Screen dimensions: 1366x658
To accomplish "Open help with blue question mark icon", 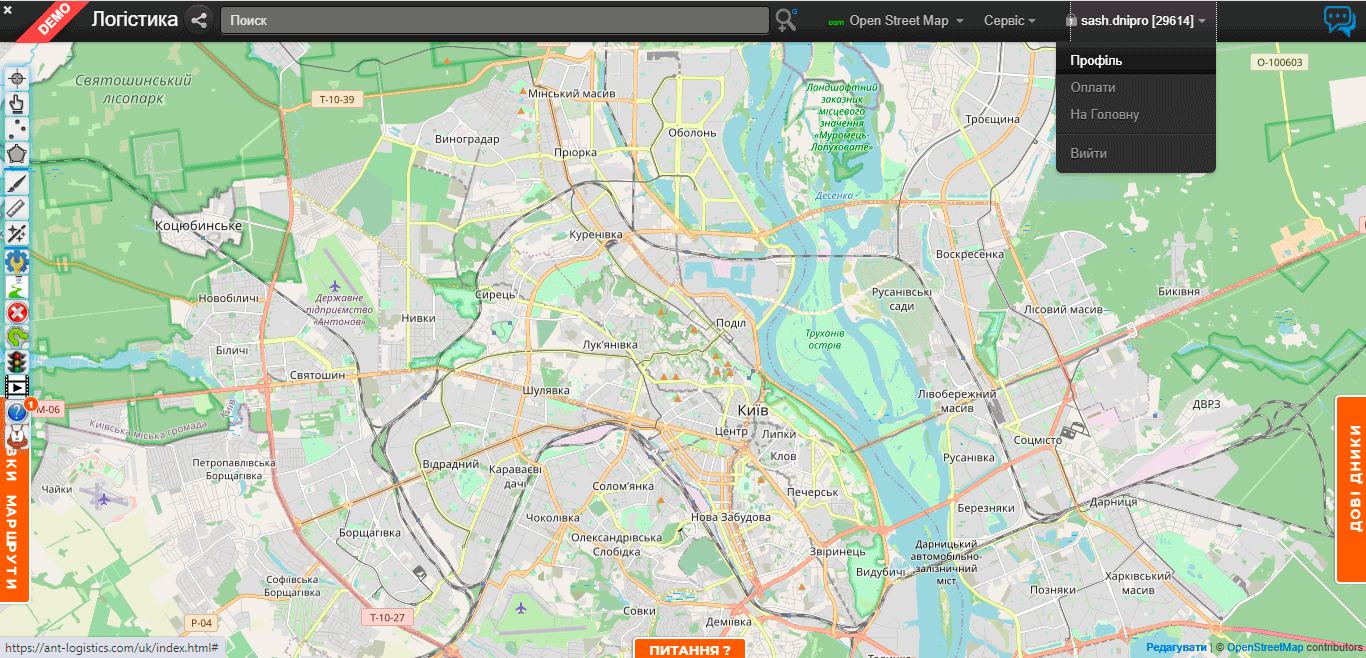I will tap(17, 411).
